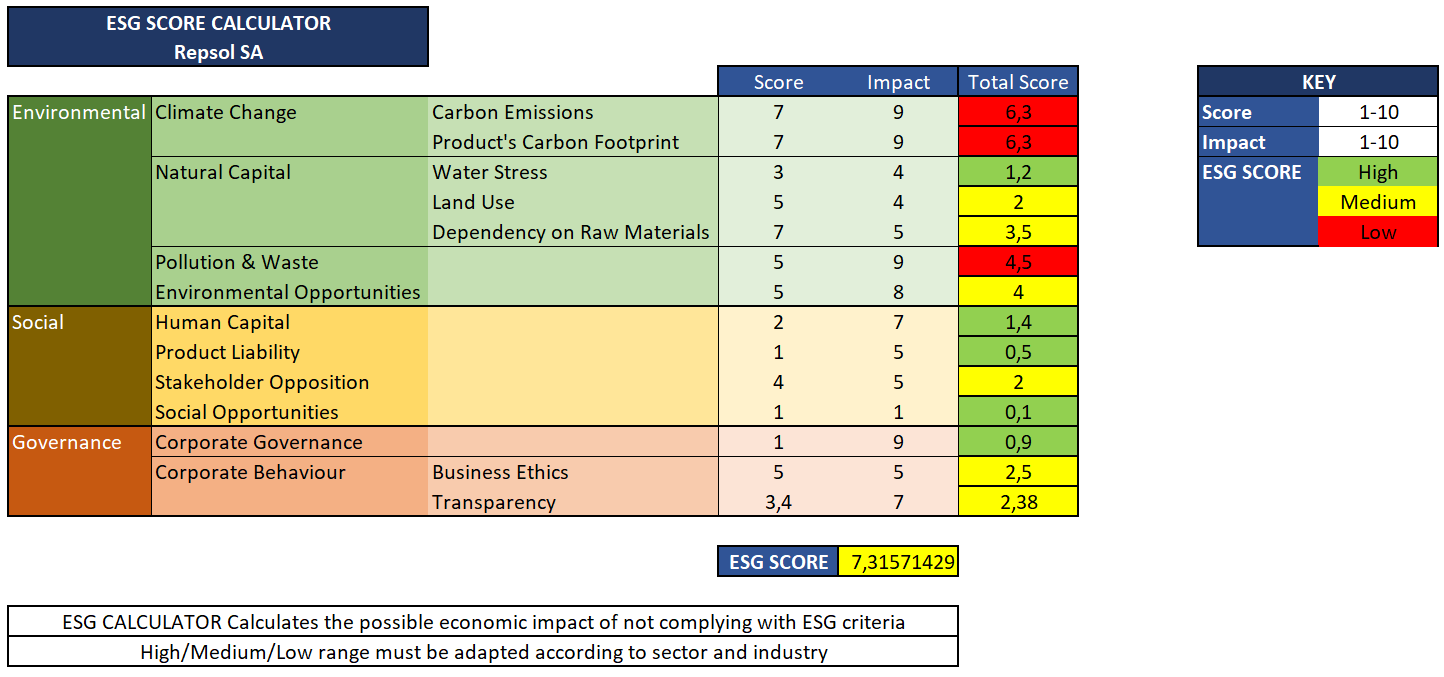Click the ESG SCORE CALCULATOR title cell
1444x677 pixels.
tap(218, 23)
